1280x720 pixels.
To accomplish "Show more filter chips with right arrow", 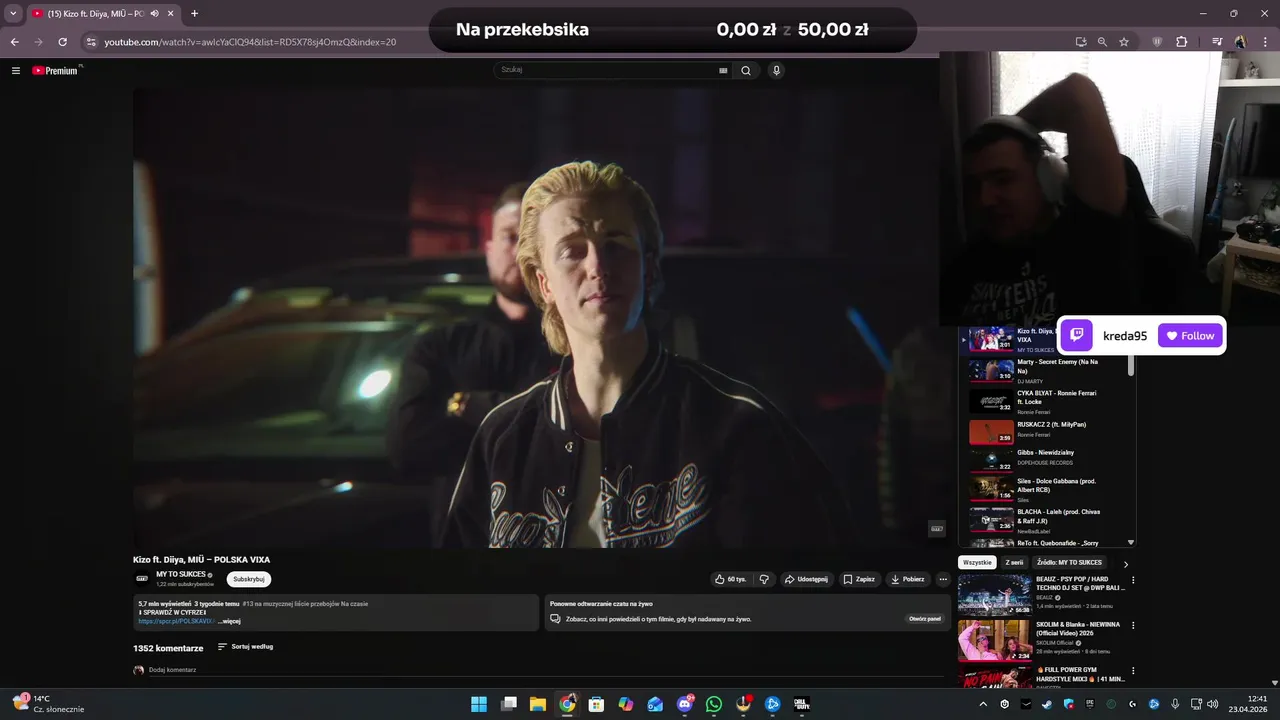I will click(x=1126, y=564).
